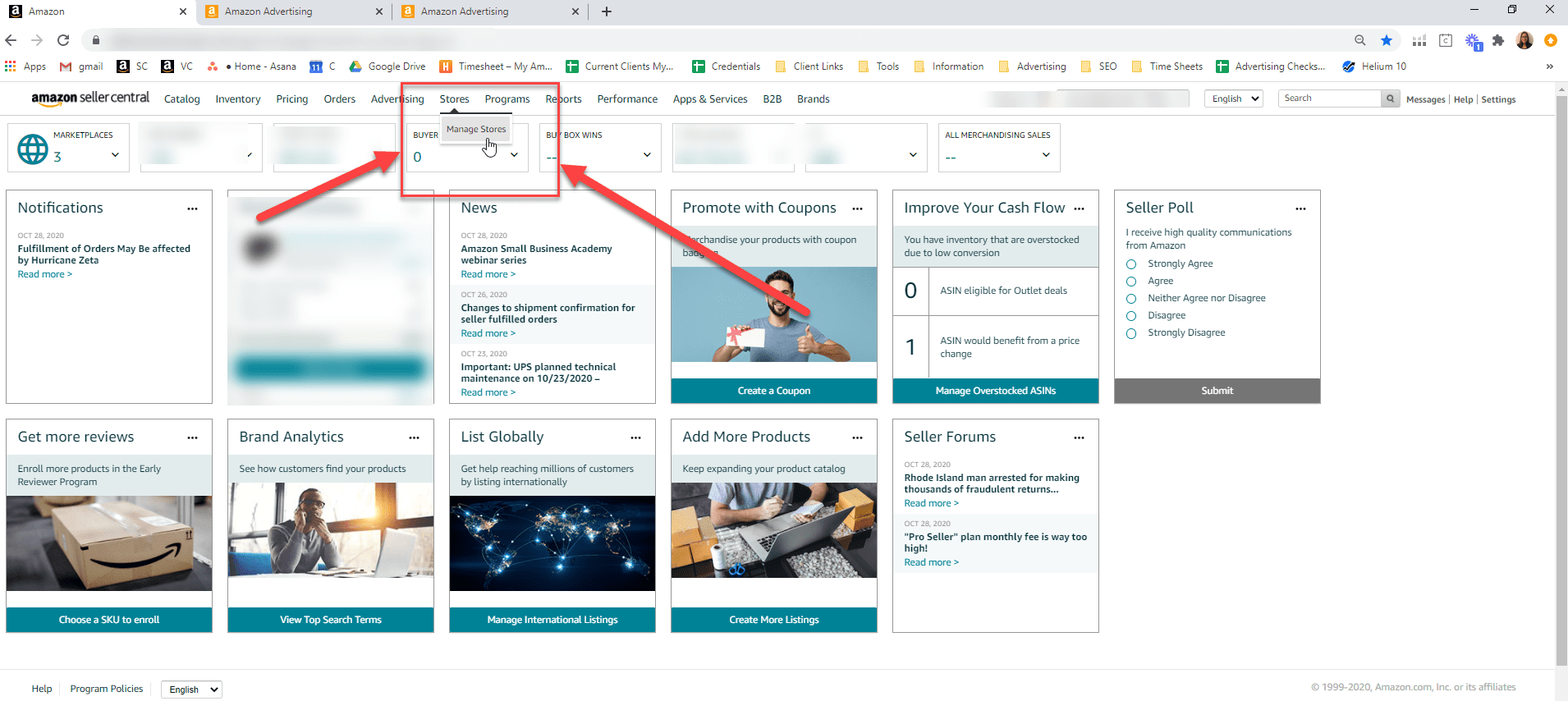Open Add More Products card options menu
The image size is (1568, 701).
tap(857, 438)
